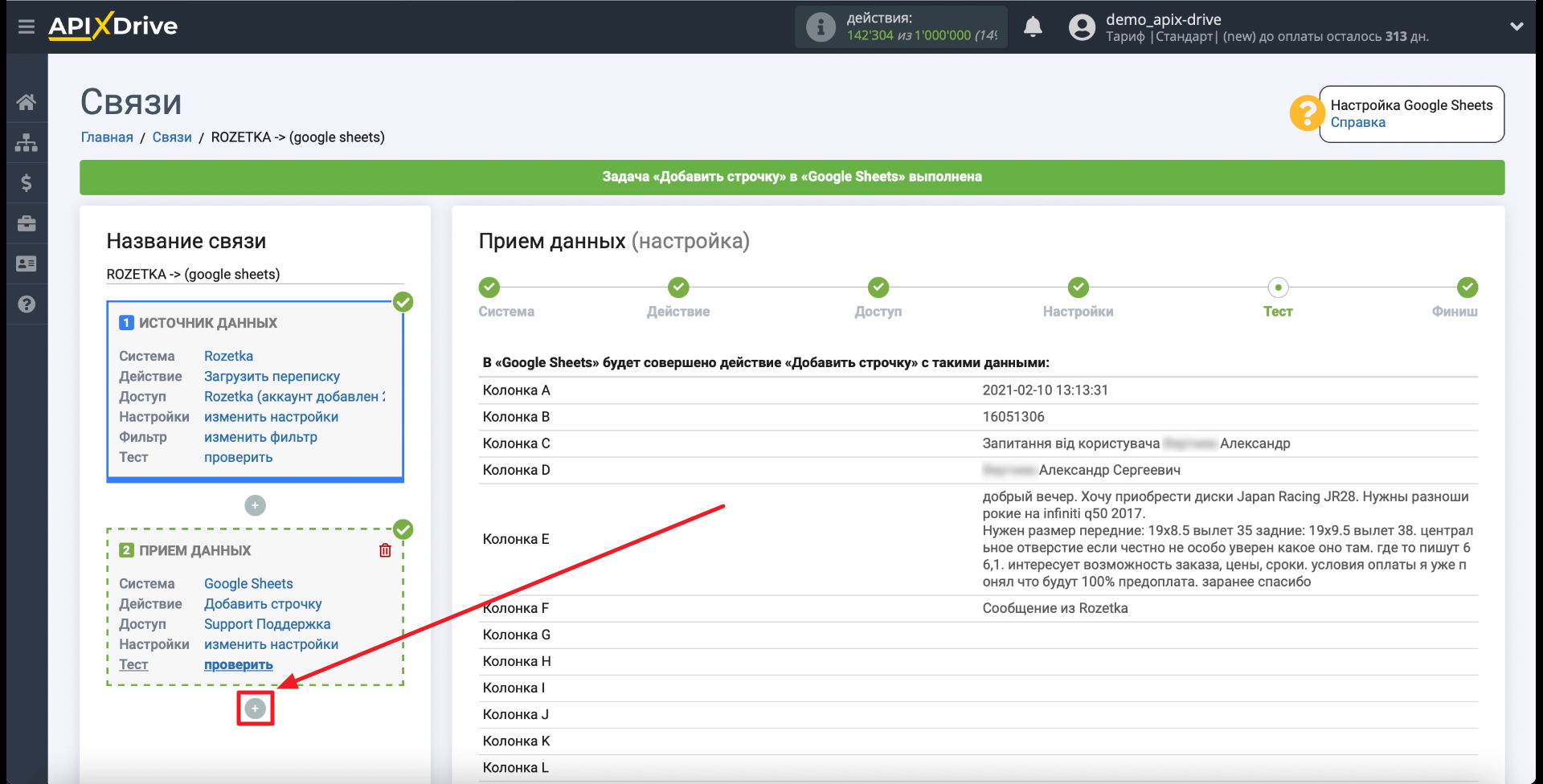
Task: Click the green task completed notification banner
Action: coord(792,177)
